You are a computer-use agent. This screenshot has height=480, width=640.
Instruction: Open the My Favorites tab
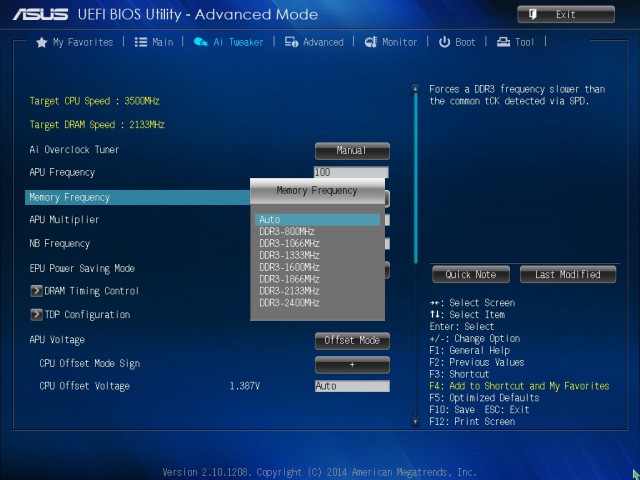(75, 42)
